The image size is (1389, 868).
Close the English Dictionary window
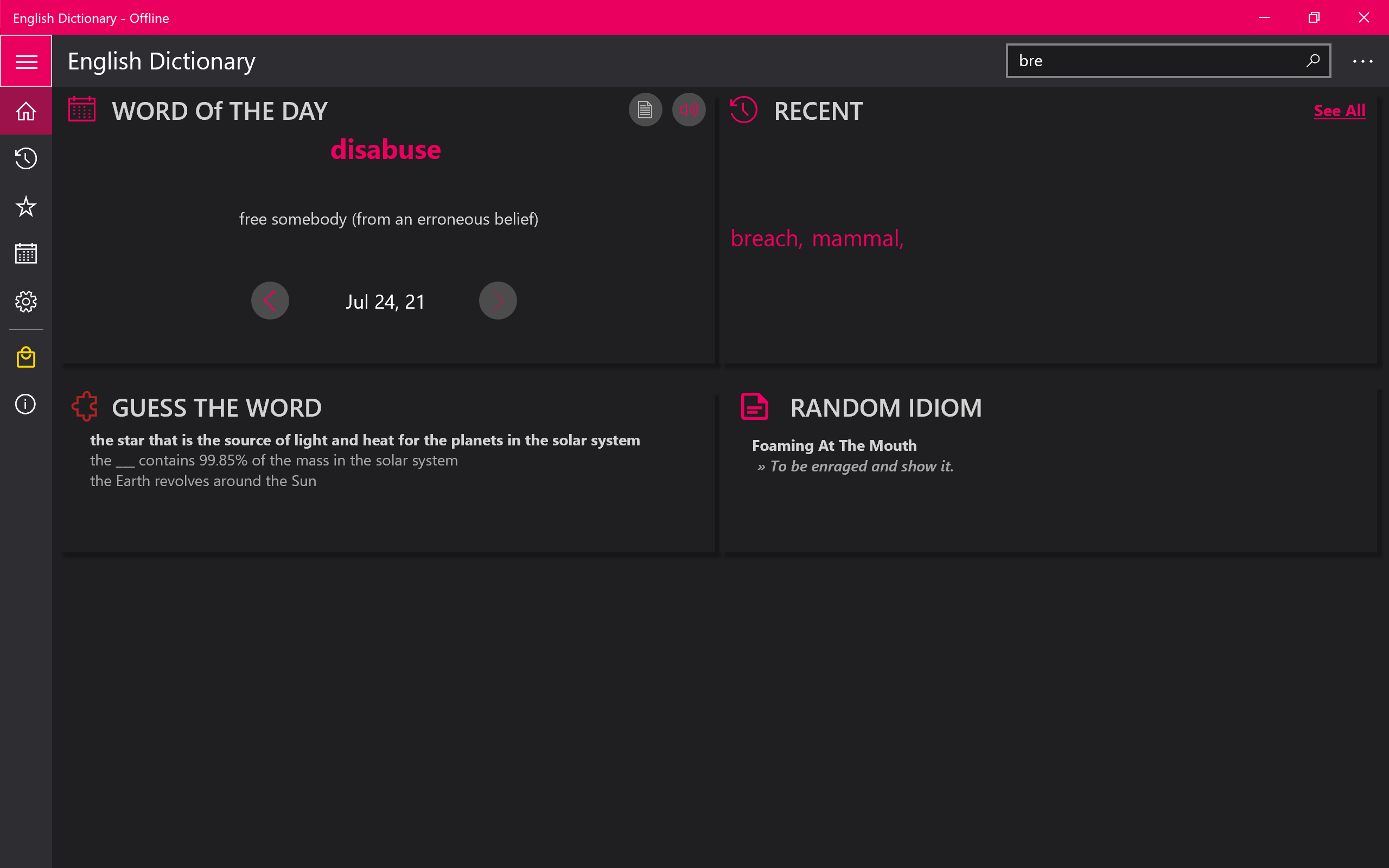[x=1363, y=17]
